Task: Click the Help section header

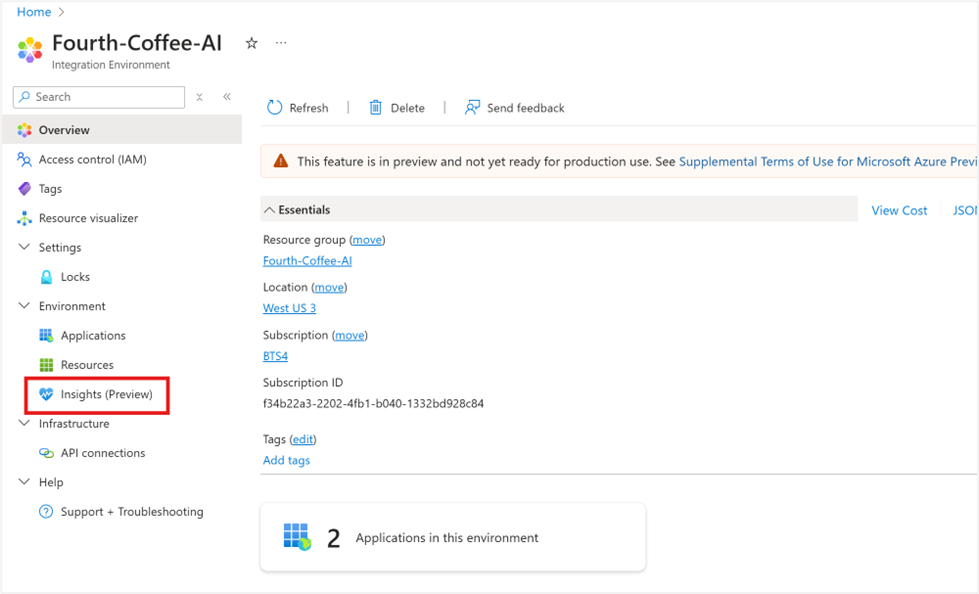Action: coord(51,482)
